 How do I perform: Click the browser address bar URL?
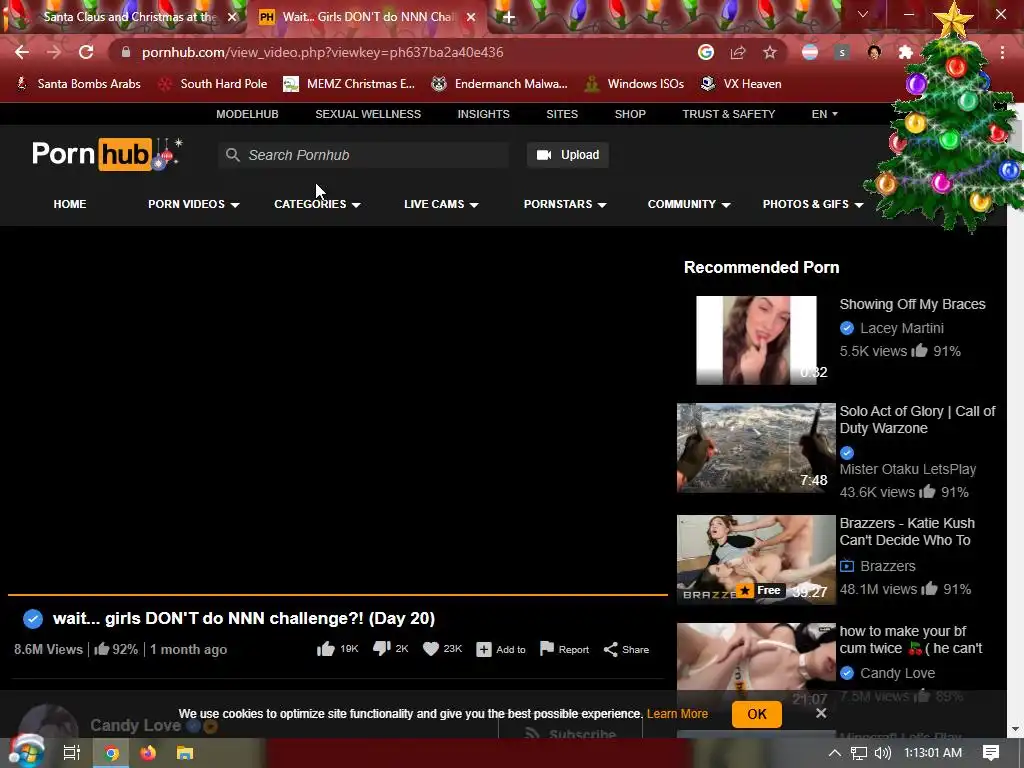(323, 52)
